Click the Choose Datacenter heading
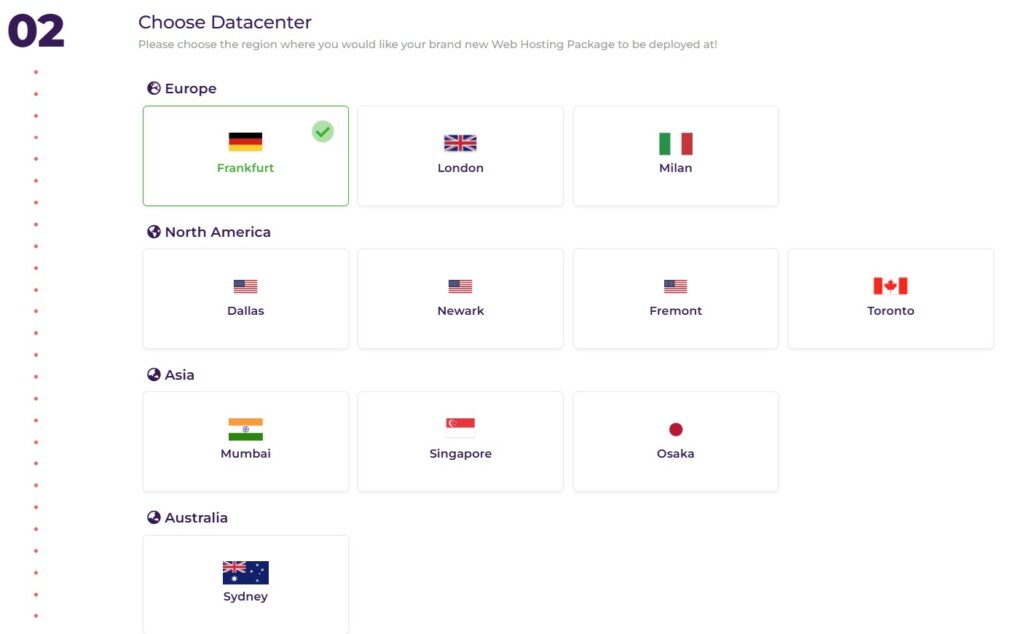 pos(225,22)
